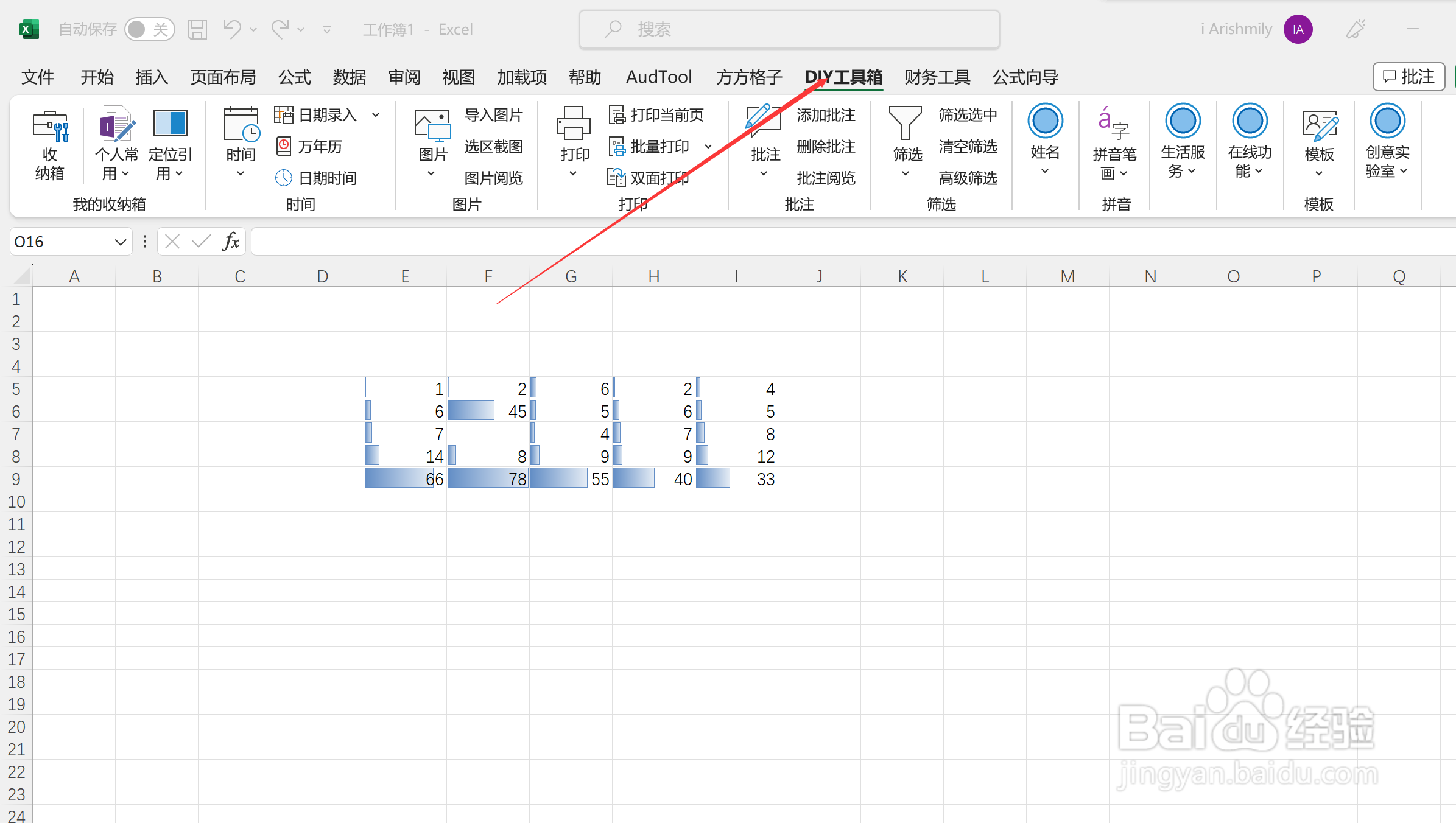Open the 财务工具 ribbon tab
Screen dimensions: 1456x823
937,77
